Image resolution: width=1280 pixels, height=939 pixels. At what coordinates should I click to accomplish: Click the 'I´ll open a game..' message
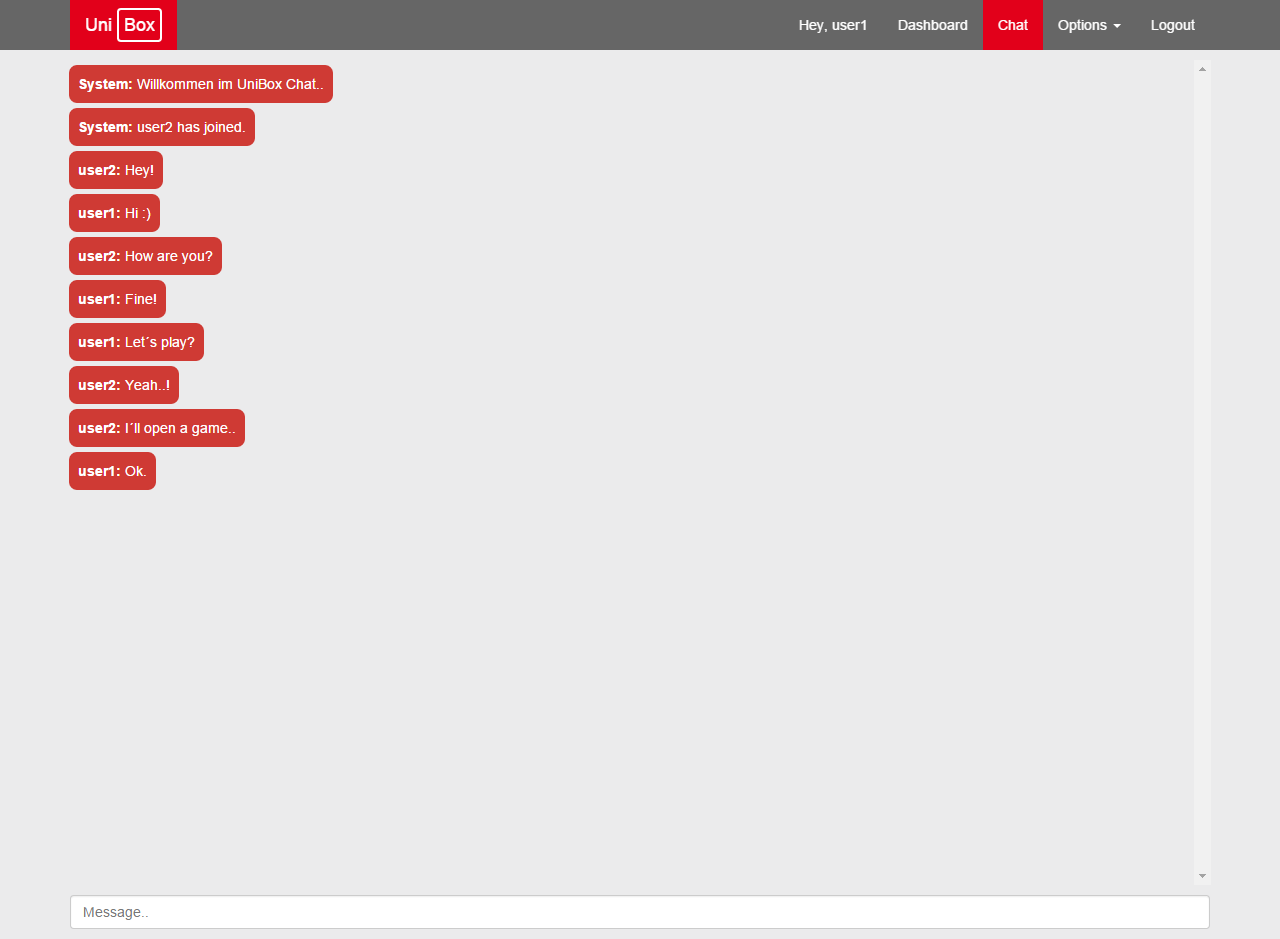(x=157, y=428)
